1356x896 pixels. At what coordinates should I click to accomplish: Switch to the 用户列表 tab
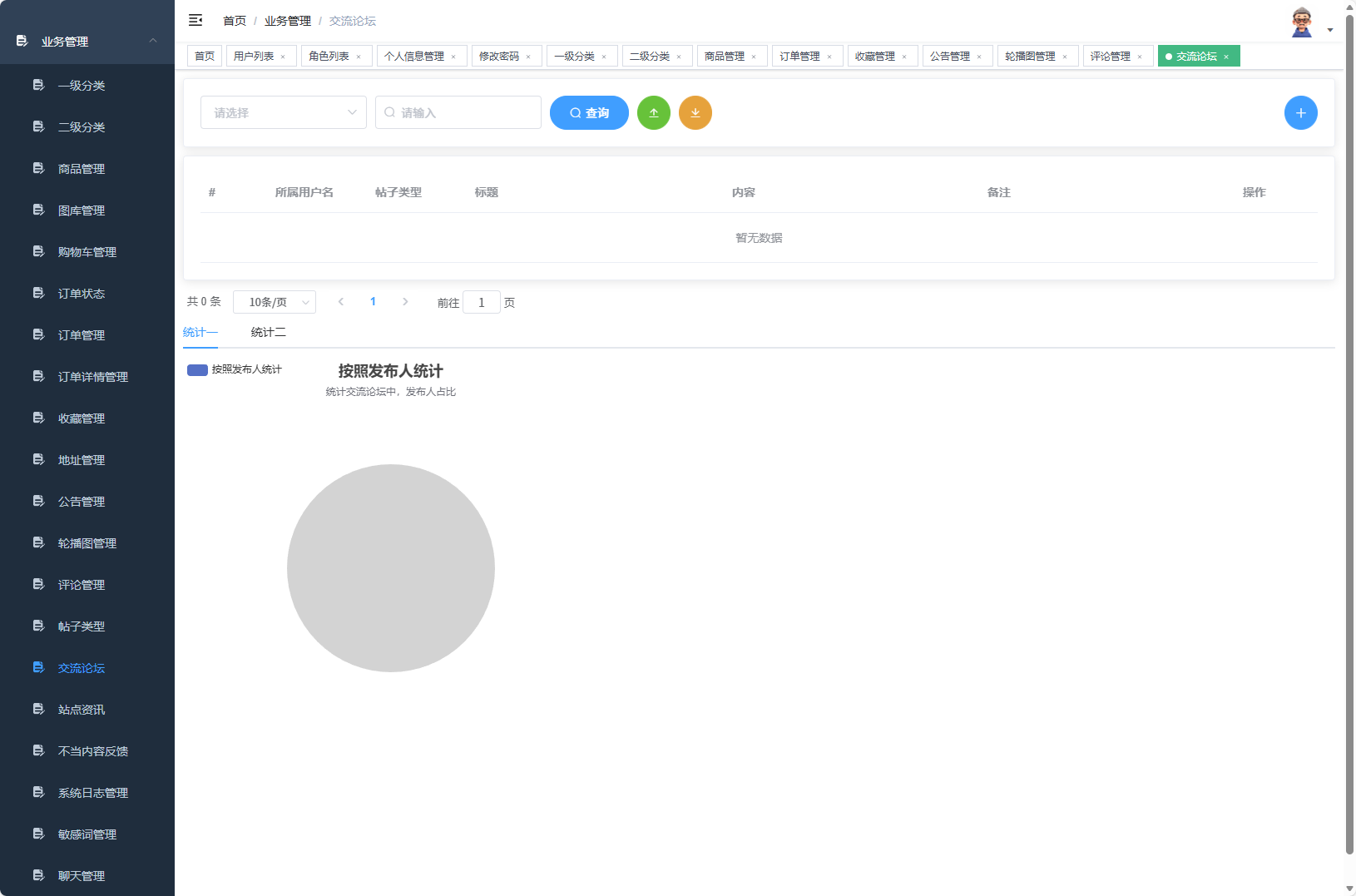point(255,56)
